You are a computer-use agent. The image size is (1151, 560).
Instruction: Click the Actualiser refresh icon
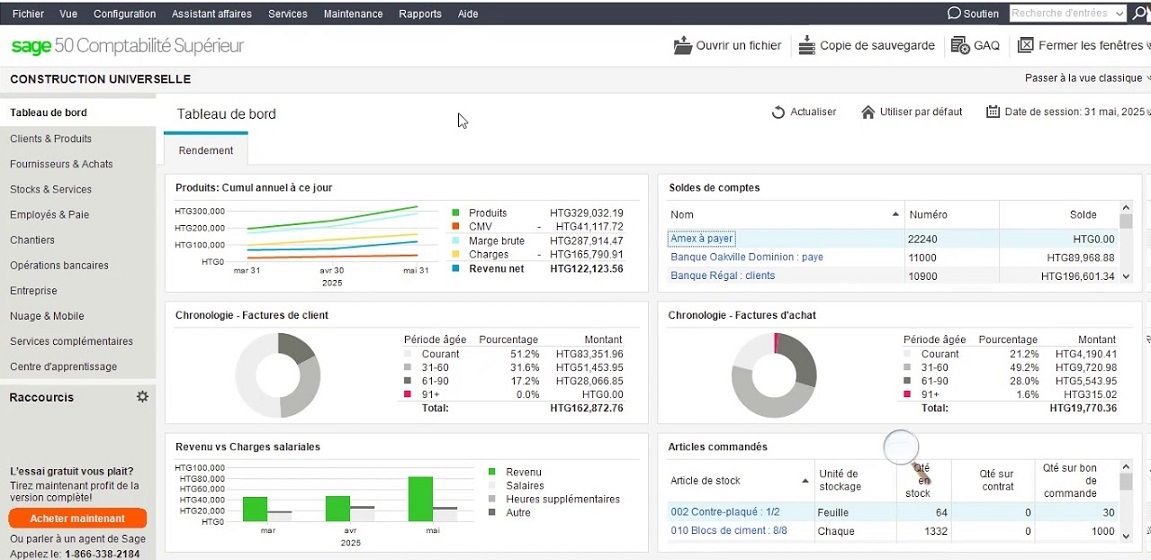tap(778, 112)
